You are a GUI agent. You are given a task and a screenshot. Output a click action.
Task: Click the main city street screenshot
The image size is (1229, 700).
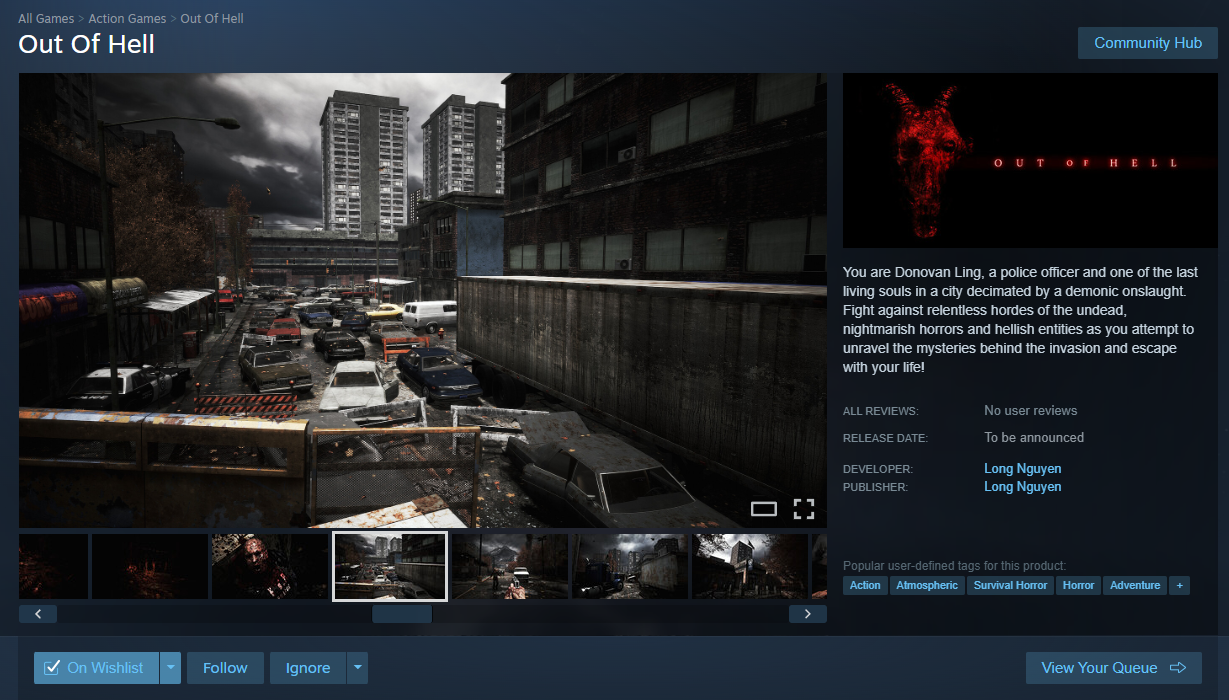pos(423,300)
